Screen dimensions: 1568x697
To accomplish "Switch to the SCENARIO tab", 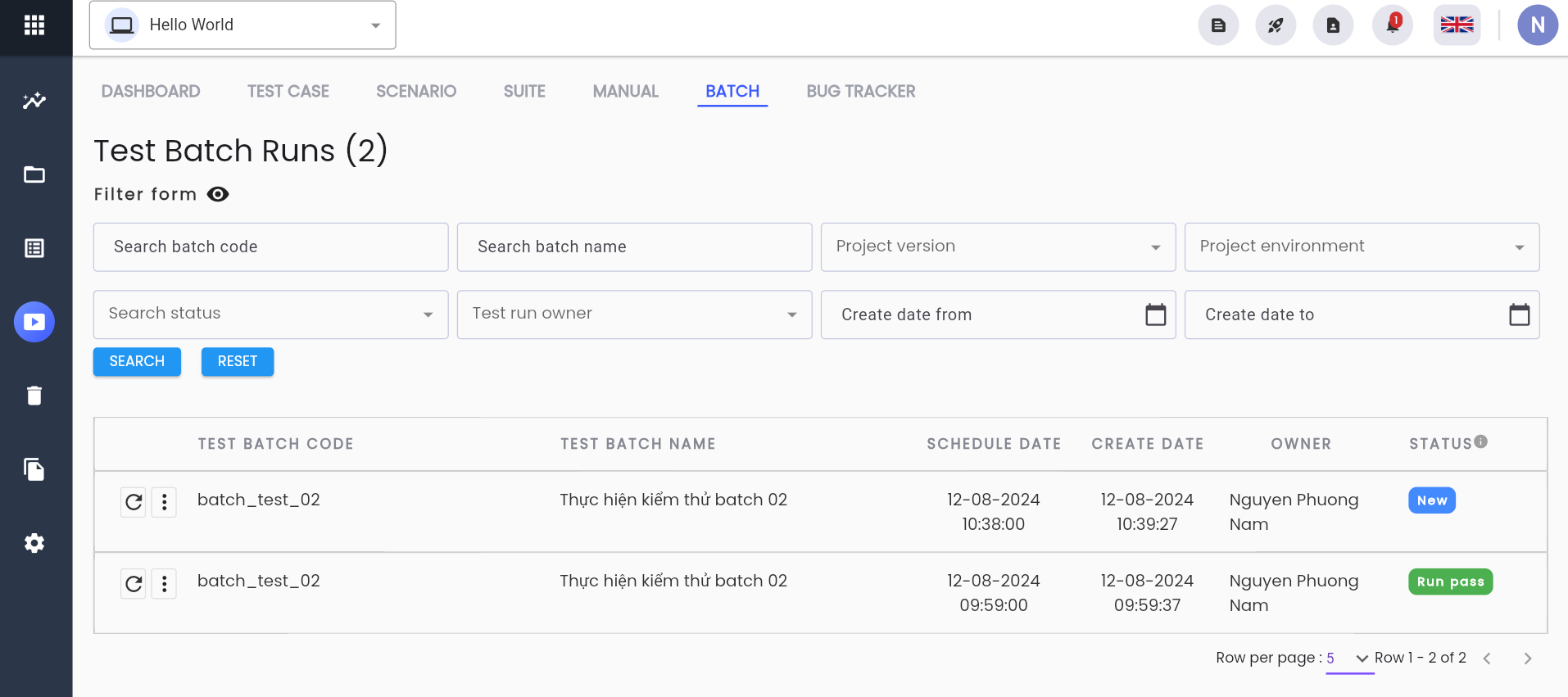I will coord(416,92).
